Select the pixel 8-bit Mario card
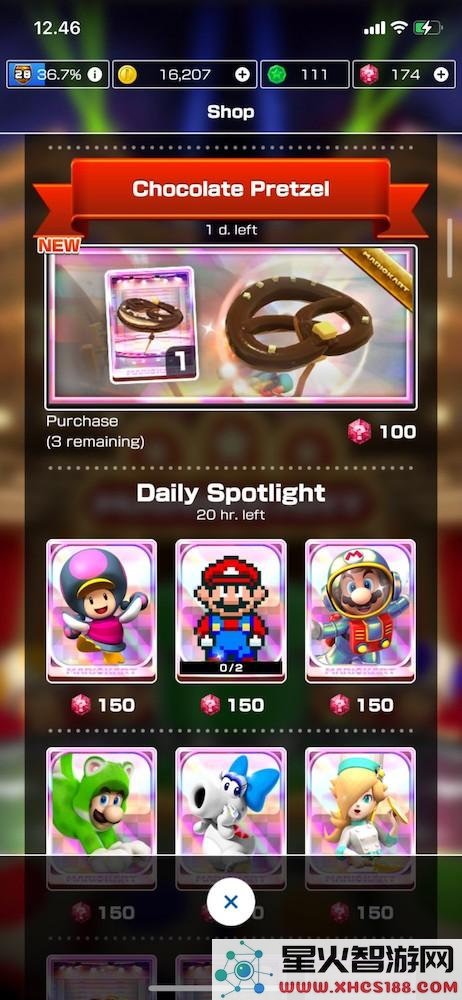 coord(231,611)
